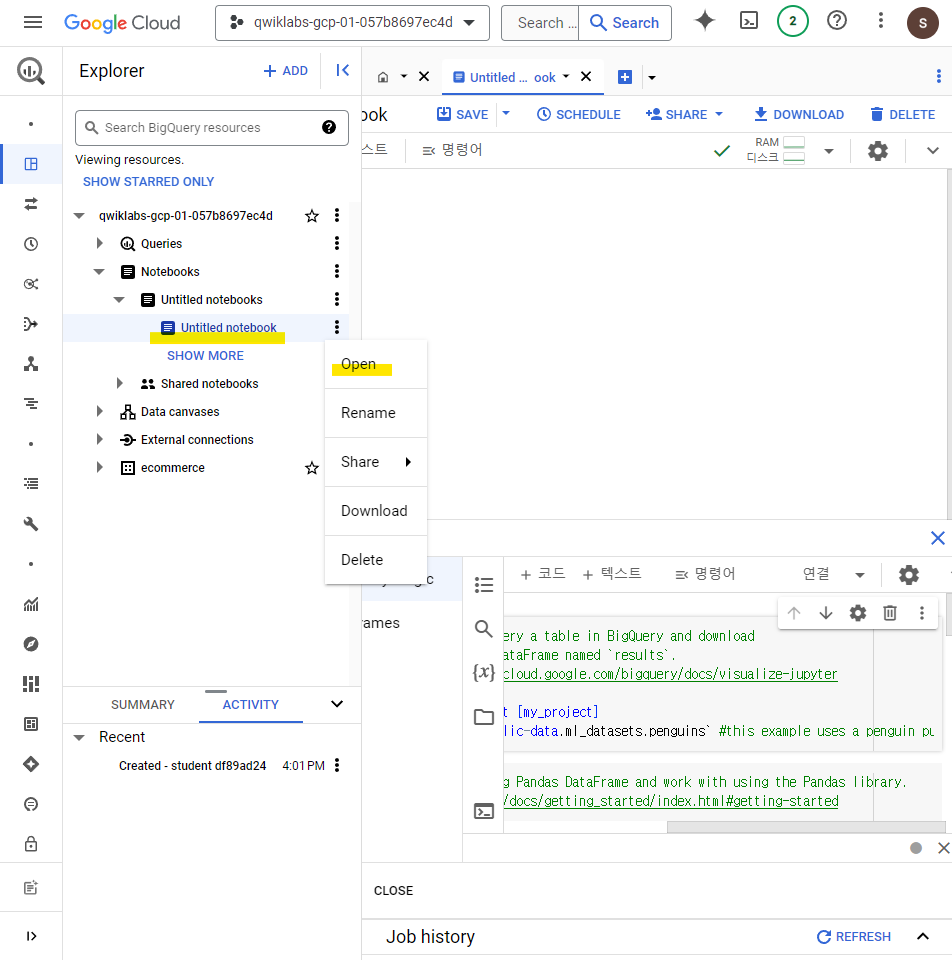952x960 pixels.
Task: Expand External connections node
Action: [x=100, y=440]
